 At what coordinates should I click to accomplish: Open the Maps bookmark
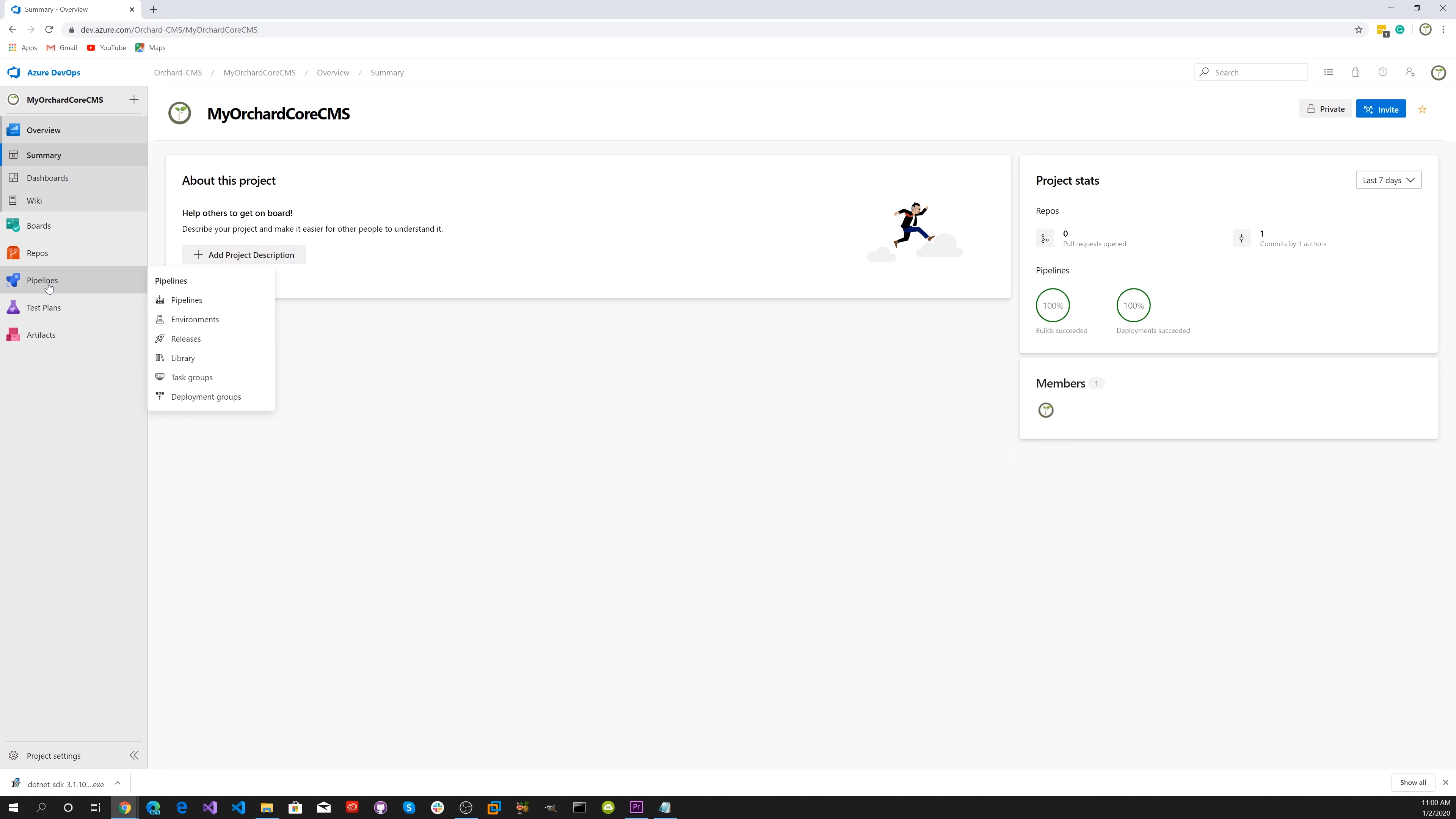(151, 47)
